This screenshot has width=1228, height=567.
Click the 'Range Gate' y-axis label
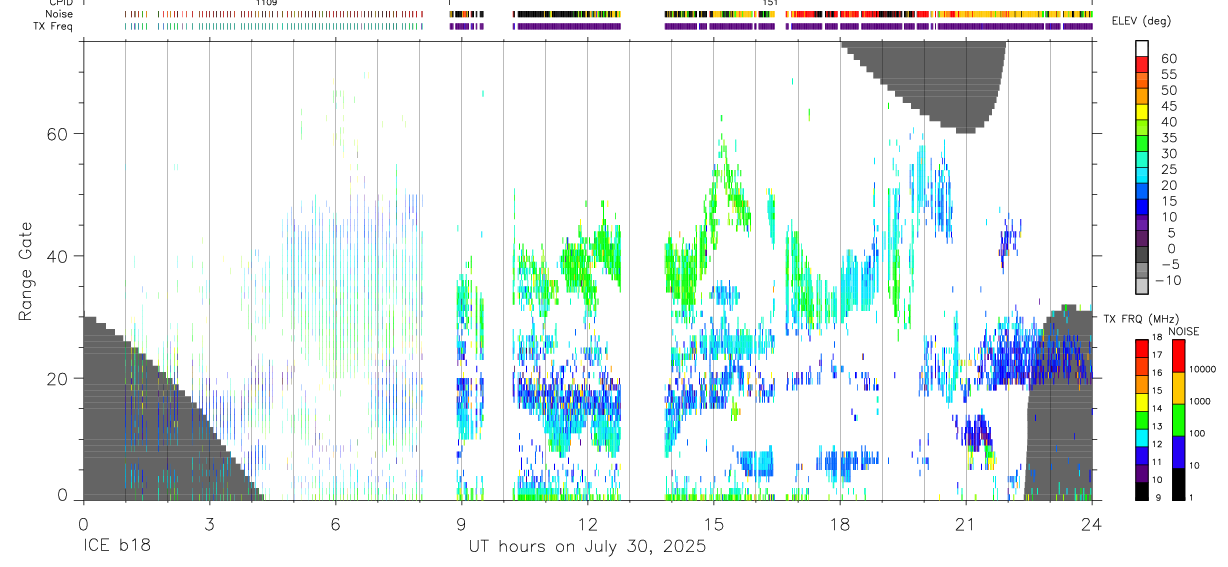point(25,271)
